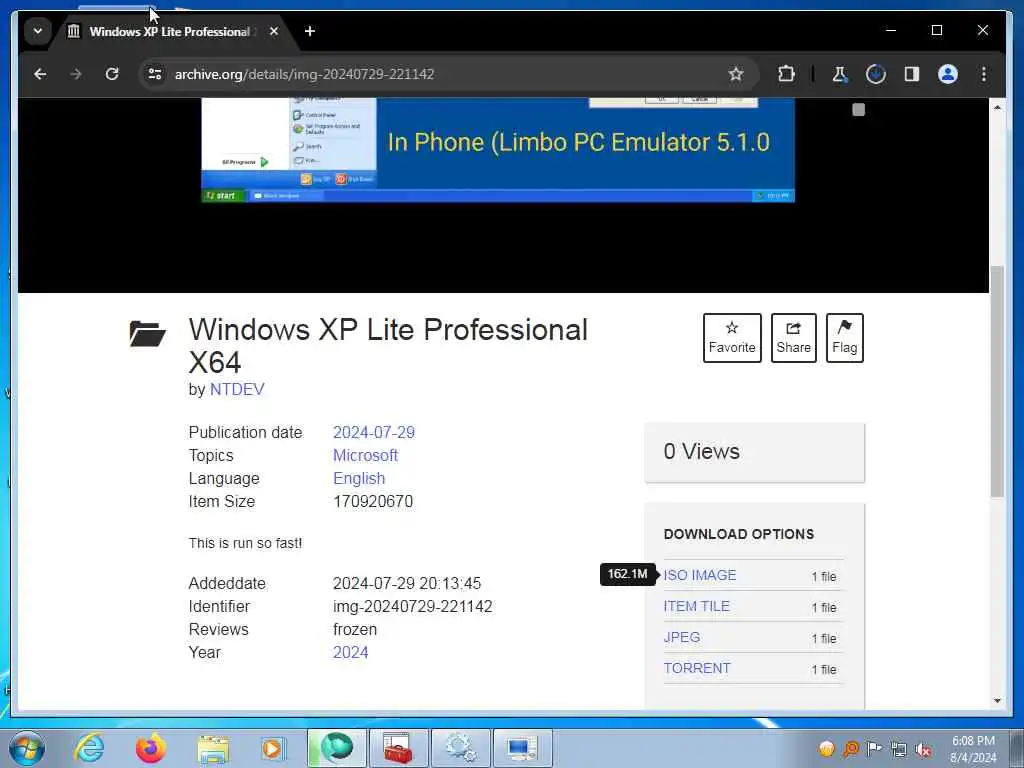Viewport: 1024px width, 768px height.
Task: Open Chrome Labs flask icon
Action: tap(839, 74)
